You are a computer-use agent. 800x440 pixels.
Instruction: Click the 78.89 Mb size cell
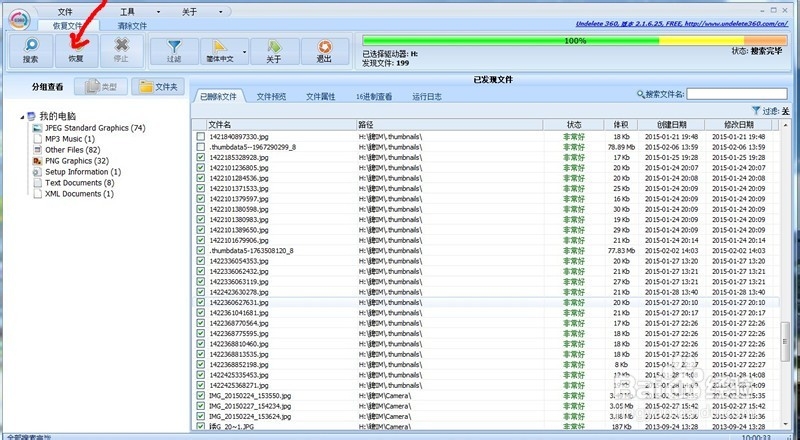[x=621, y=147]
